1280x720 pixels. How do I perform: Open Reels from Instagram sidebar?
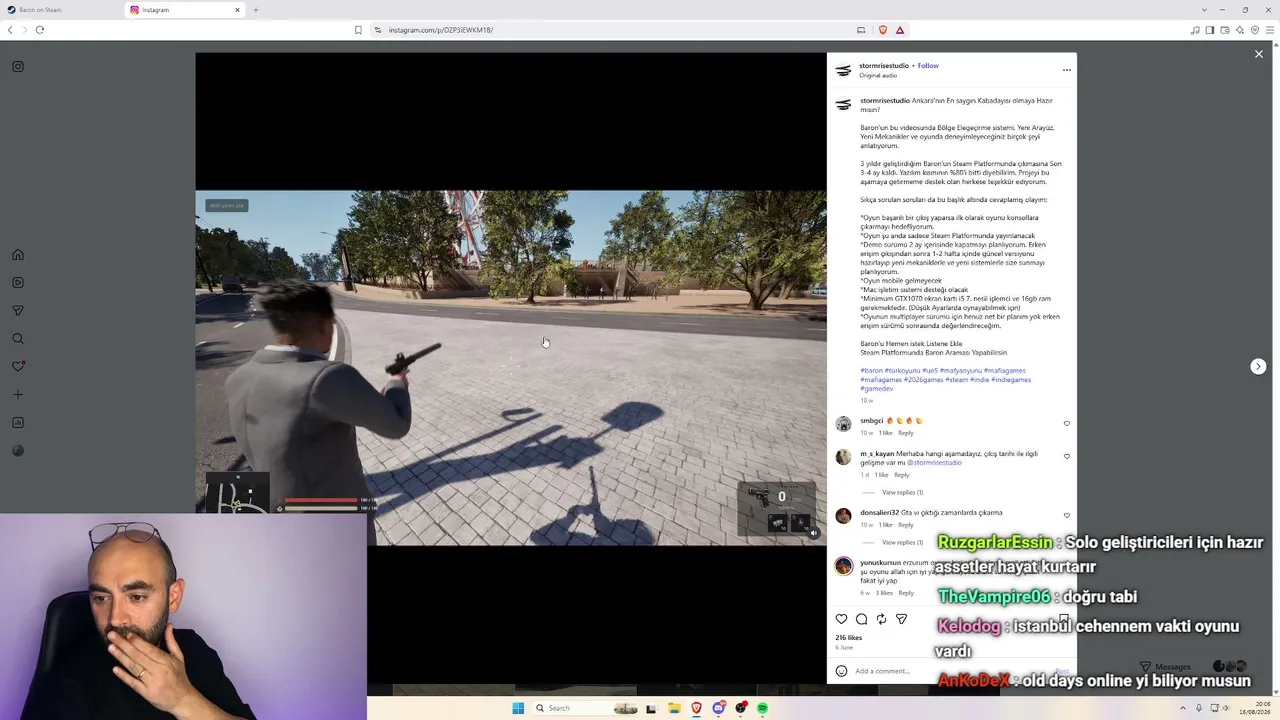[18, 283]
